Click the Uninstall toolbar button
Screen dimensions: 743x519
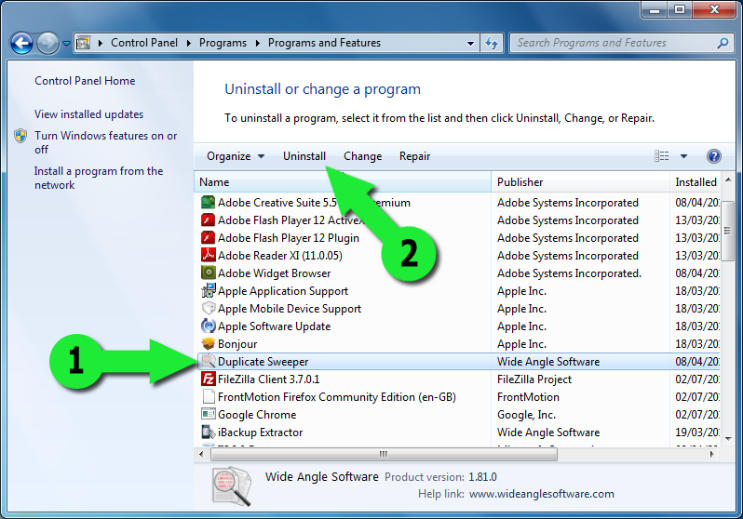pyautogui.click(x=304, y=156)
